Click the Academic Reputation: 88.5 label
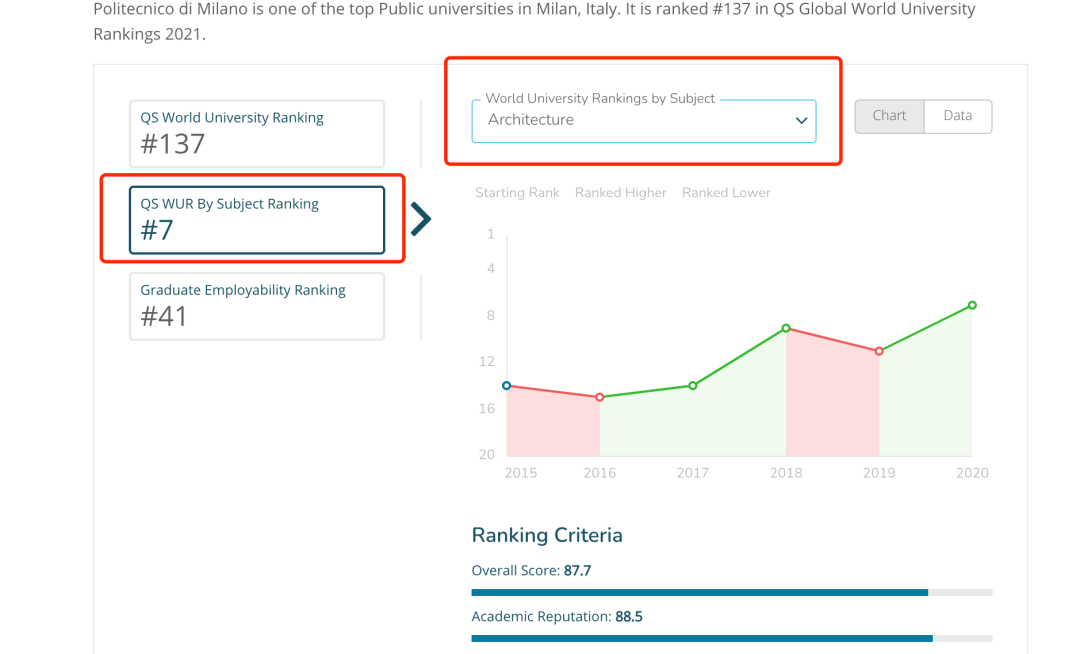The image size is (1080, 654). [557, 616]
